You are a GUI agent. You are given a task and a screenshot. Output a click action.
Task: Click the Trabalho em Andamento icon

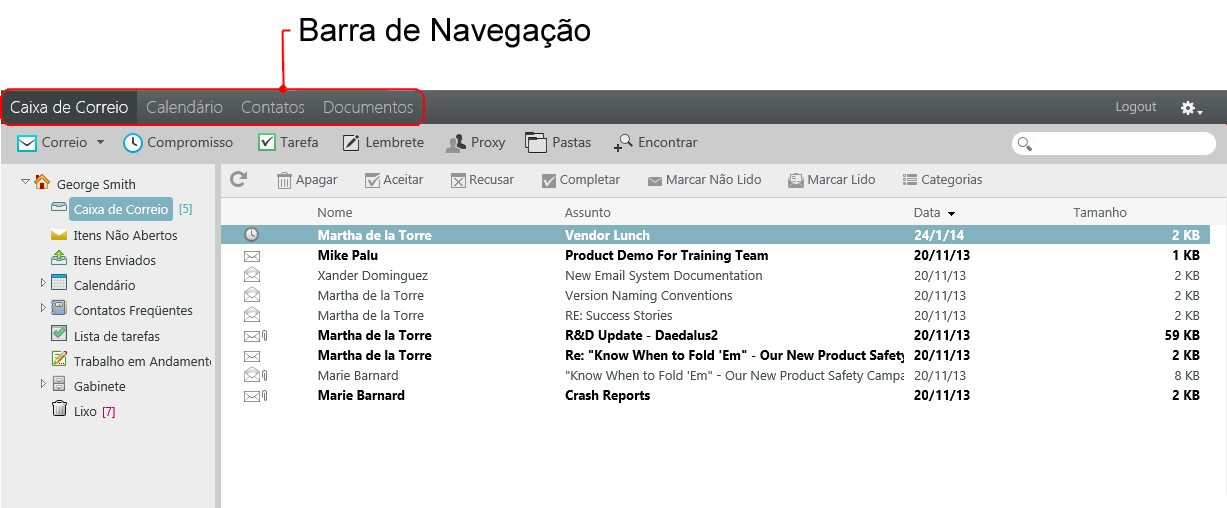[59, 359]
